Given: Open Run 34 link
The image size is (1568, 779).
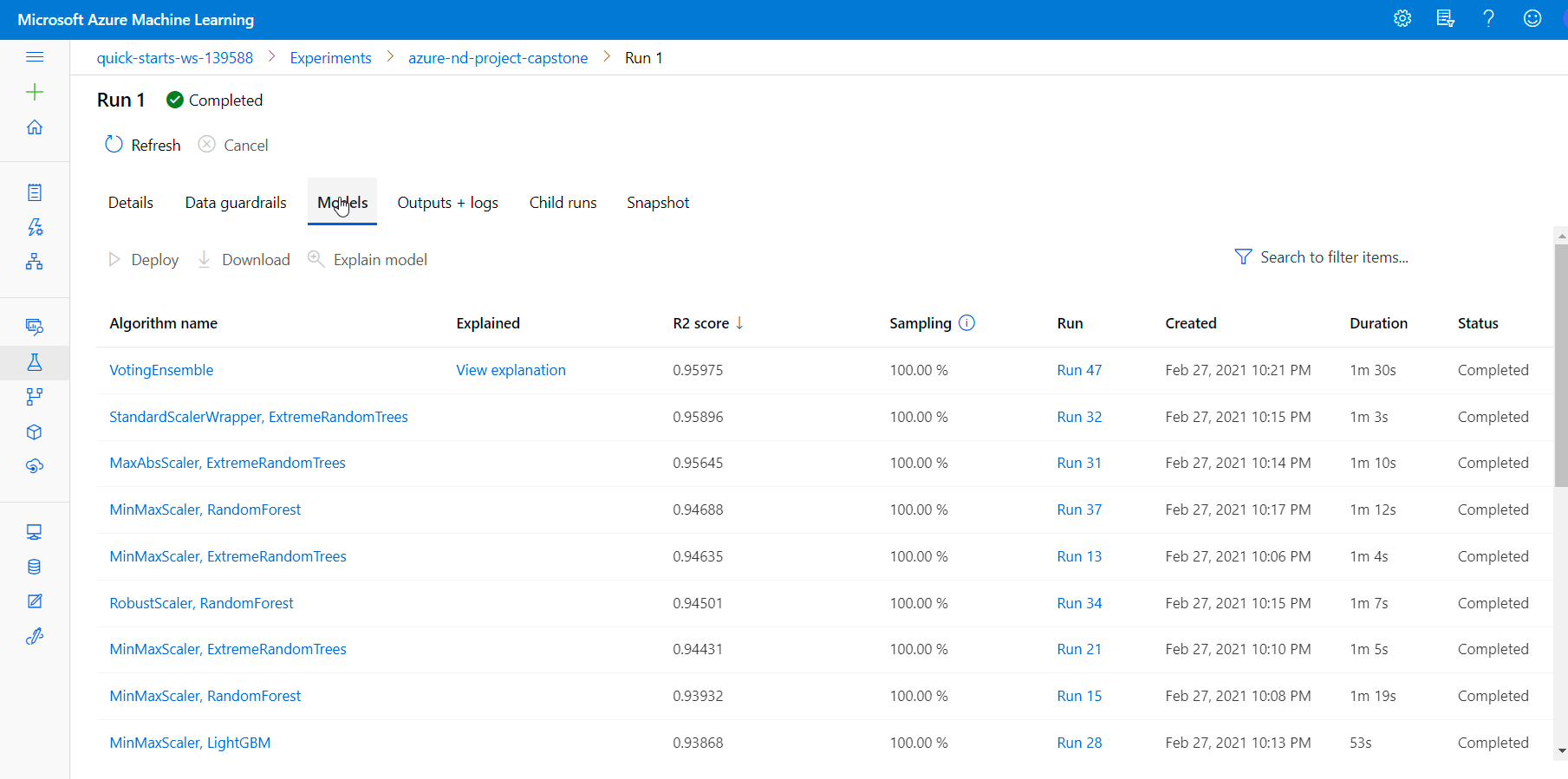Looking at the screenshot, I should (1079, 603).
